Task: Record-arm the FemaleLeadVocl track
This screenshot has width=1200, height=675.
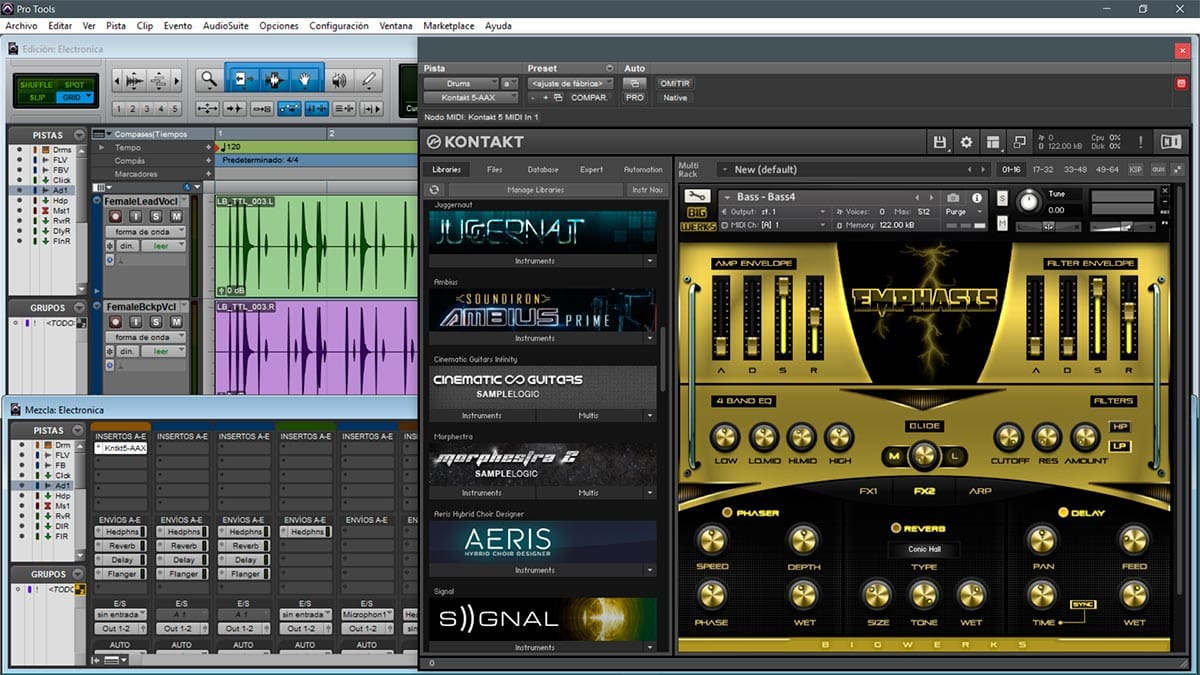Action: (116, 217)
